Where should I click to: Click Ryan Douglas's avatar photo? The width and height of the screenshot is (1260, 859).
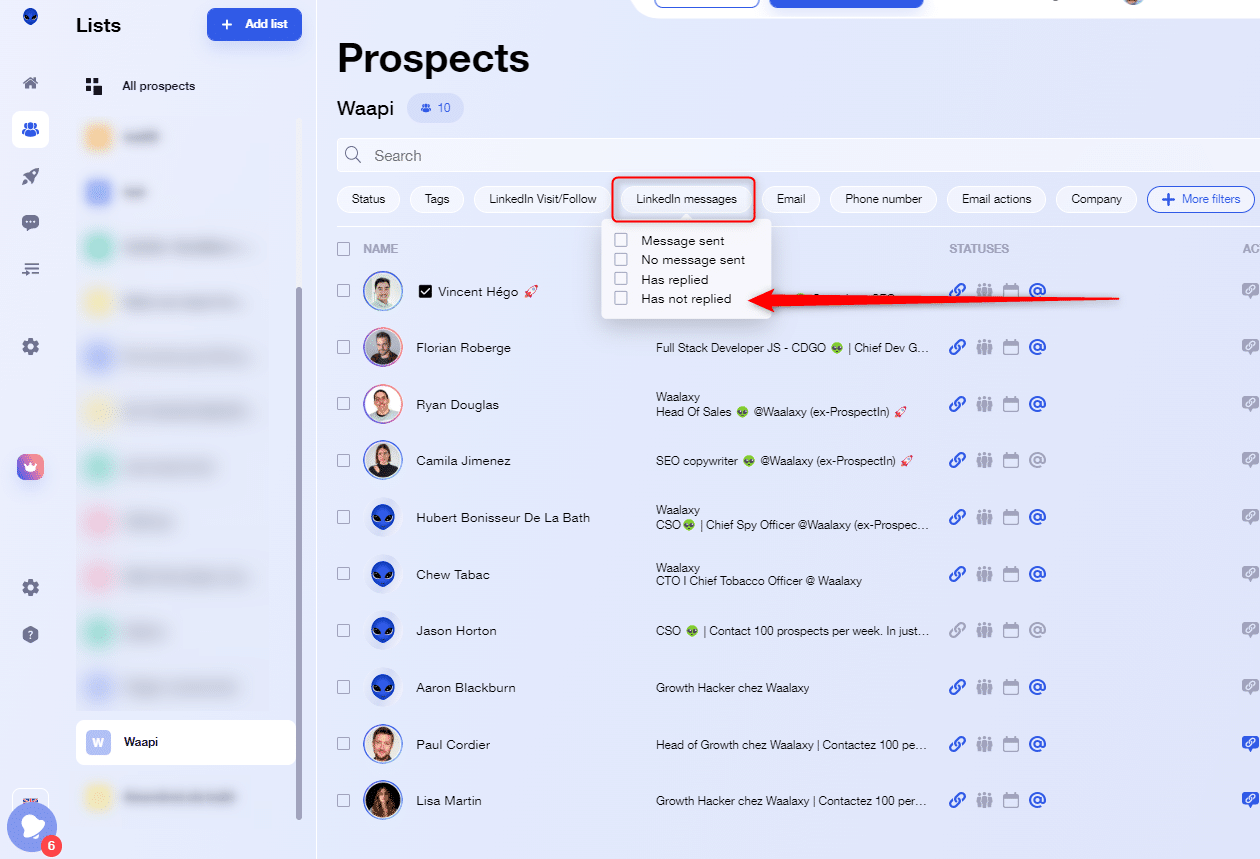click(383, 404)
